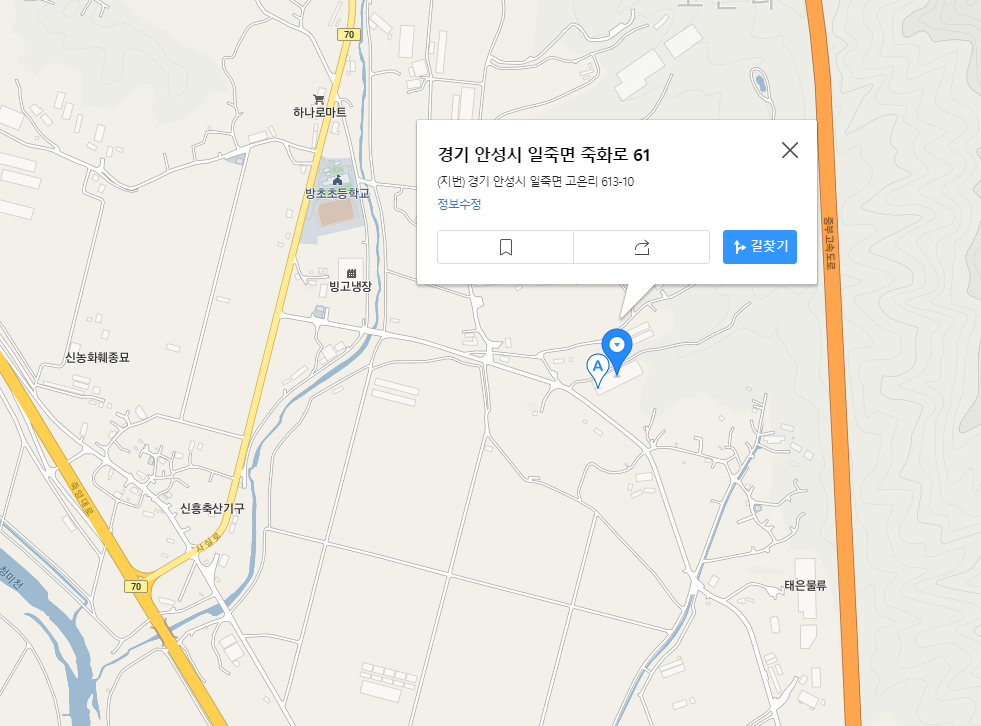Image resolution: width=981 pixels, height=726 pixels.
Task: Click the 빙고냉장 factory icon
Action: (352, 274)
